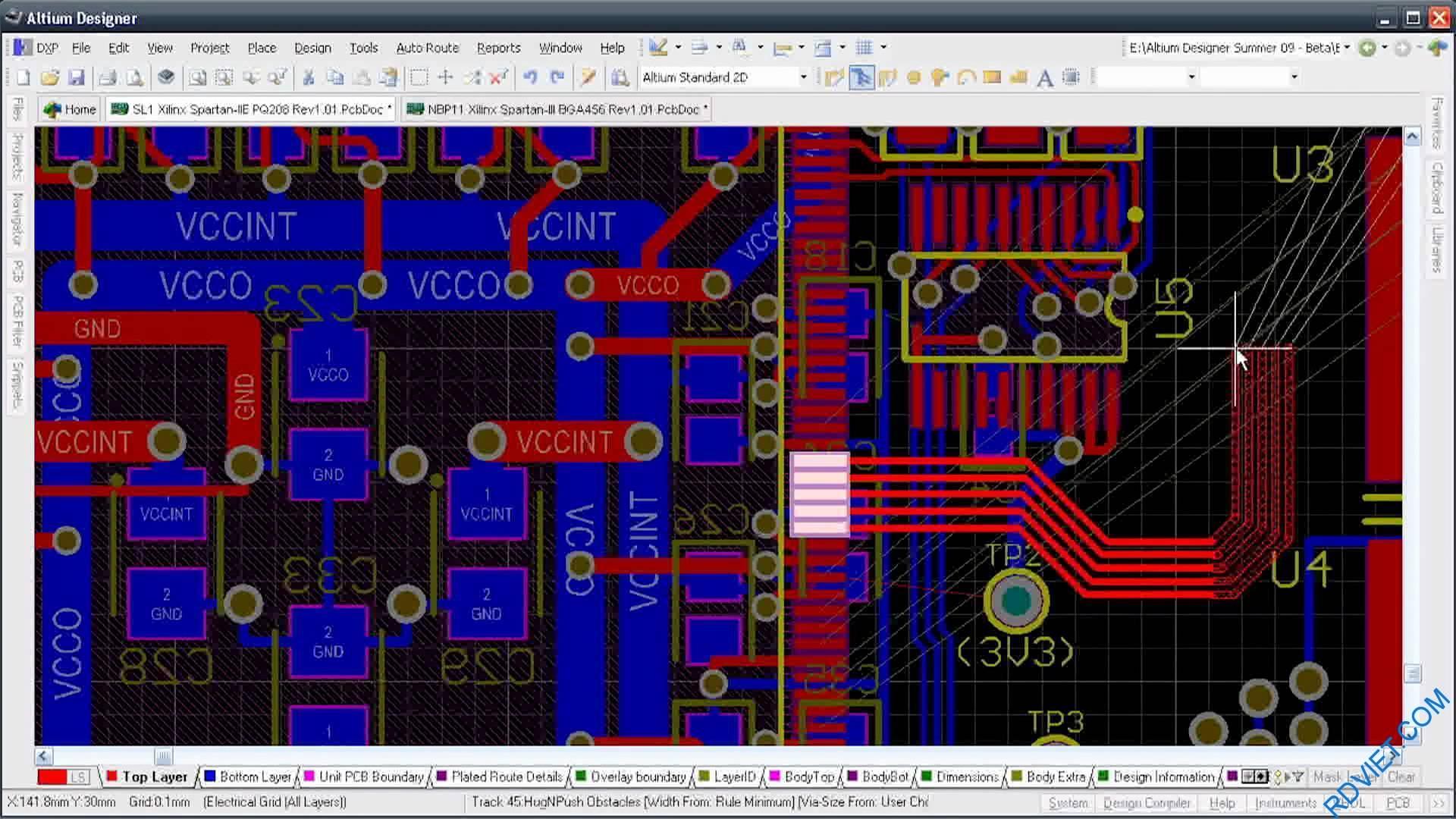
Task: Click the Undo icon on the toolbar
Action: coord(531,77)
